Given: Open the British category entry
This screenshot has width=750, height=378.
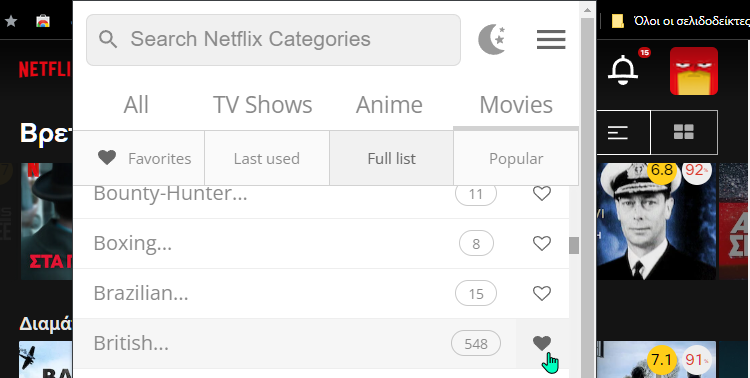Looking at the screenshot, I should pyautogui.click(x=295, y=344).
